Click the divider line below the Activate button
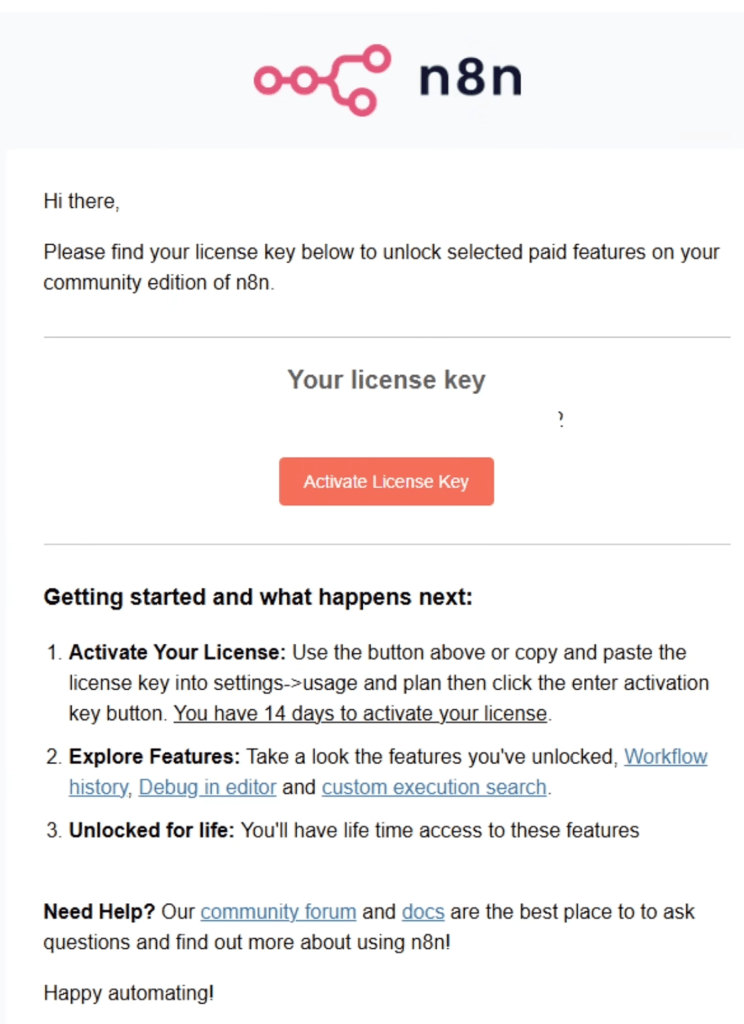Screen dimensions: 744x1024 (386, 545)
